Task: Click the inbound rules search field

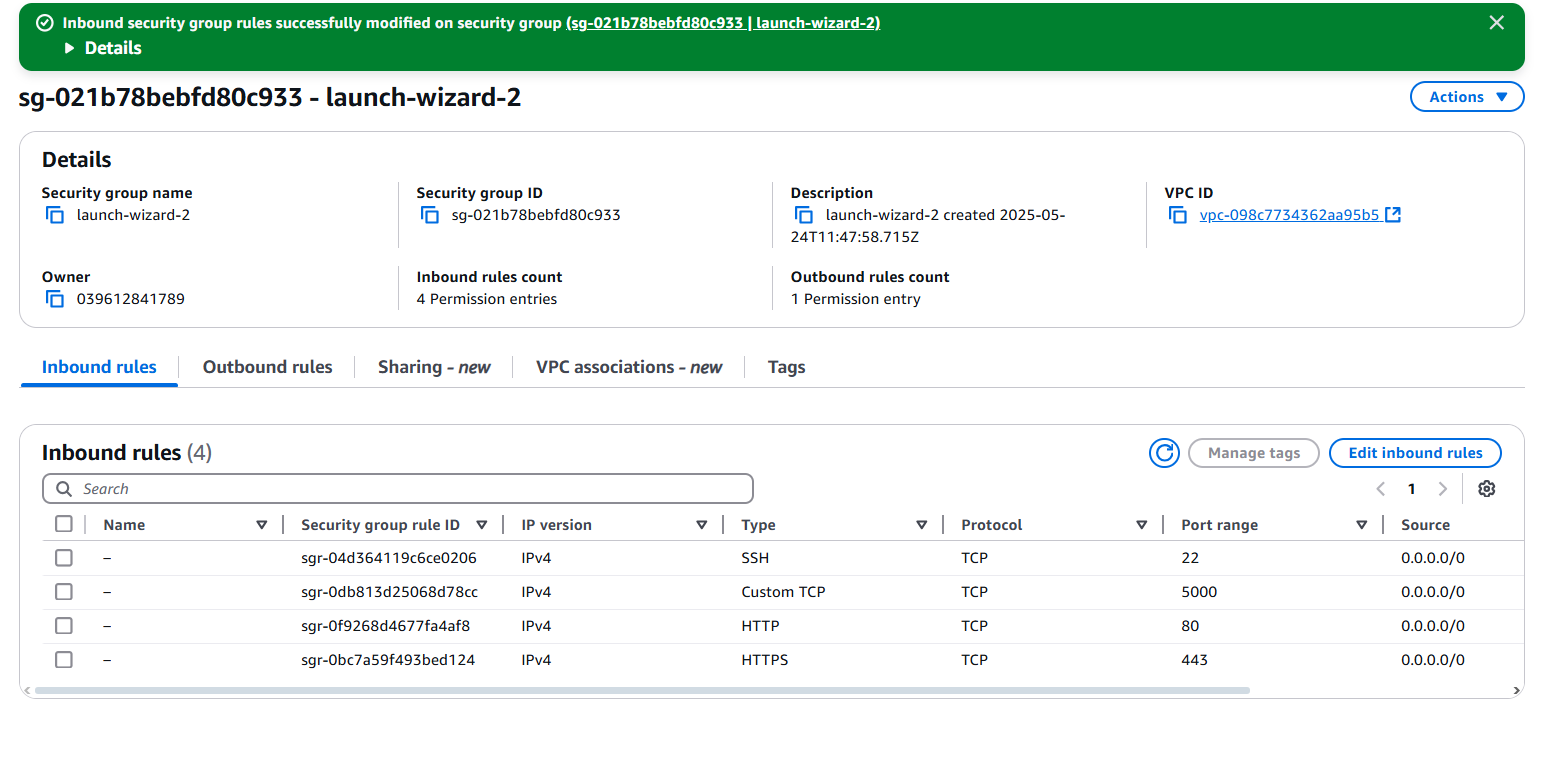Action: (397, 489)
